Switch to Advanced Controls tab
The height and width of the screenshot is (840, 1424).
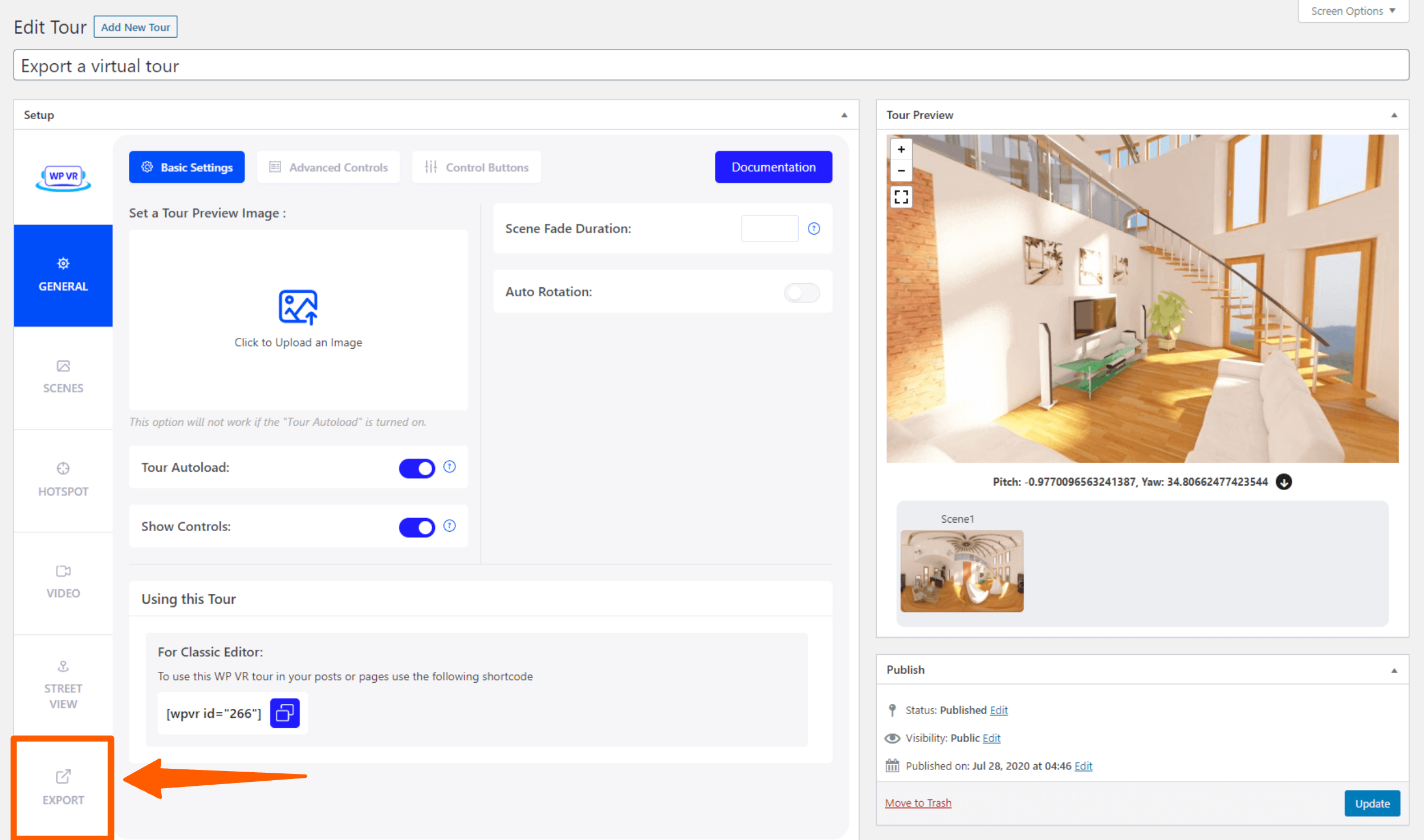coord(328,168)
